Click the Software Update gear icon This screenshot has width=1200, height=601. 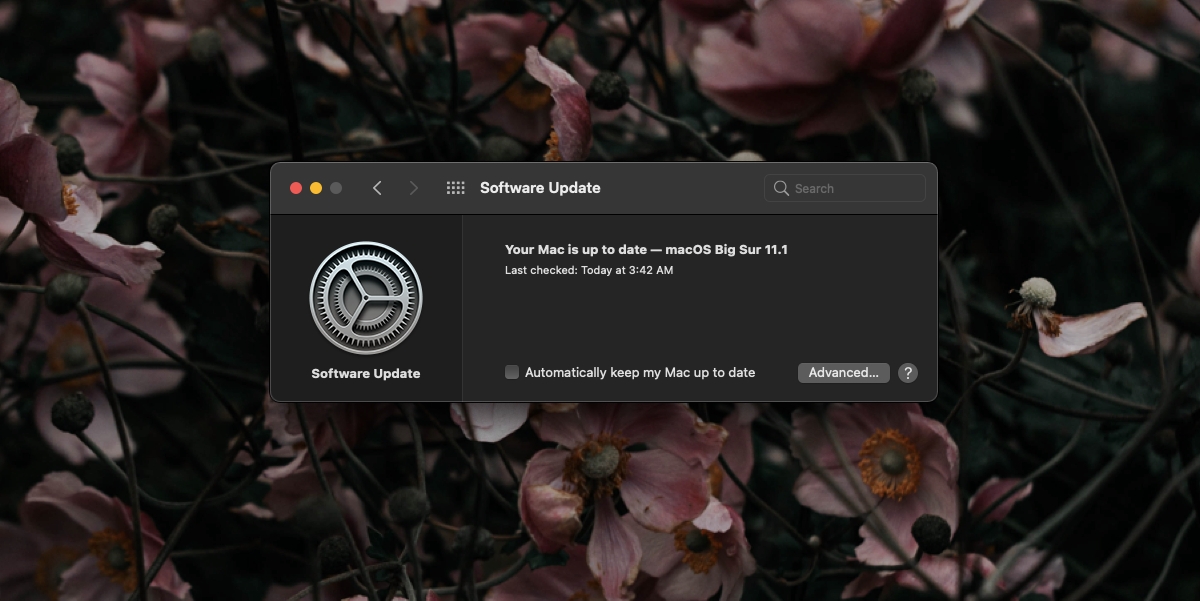pyautogui.click(x=366, y=298)
